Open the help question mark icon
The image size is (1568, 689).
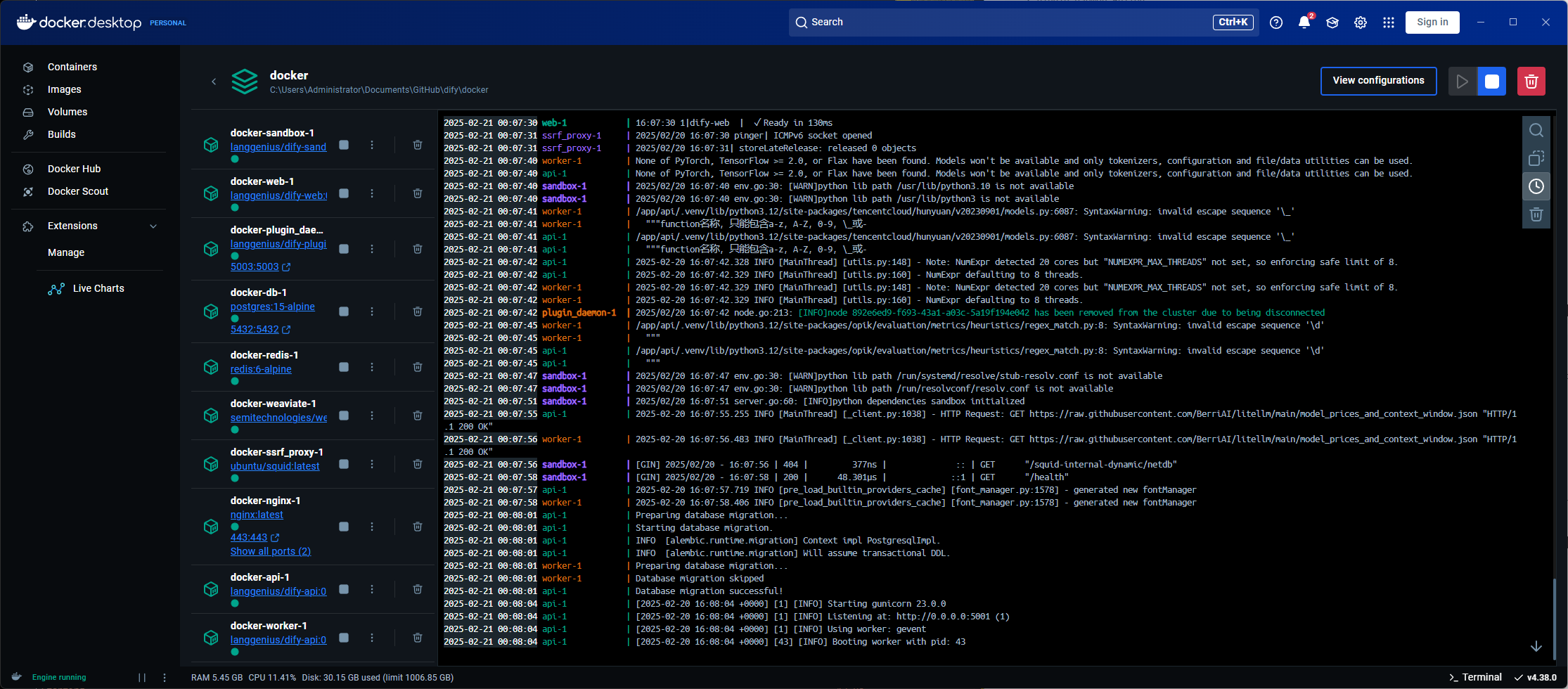[x=1276, y=22]
